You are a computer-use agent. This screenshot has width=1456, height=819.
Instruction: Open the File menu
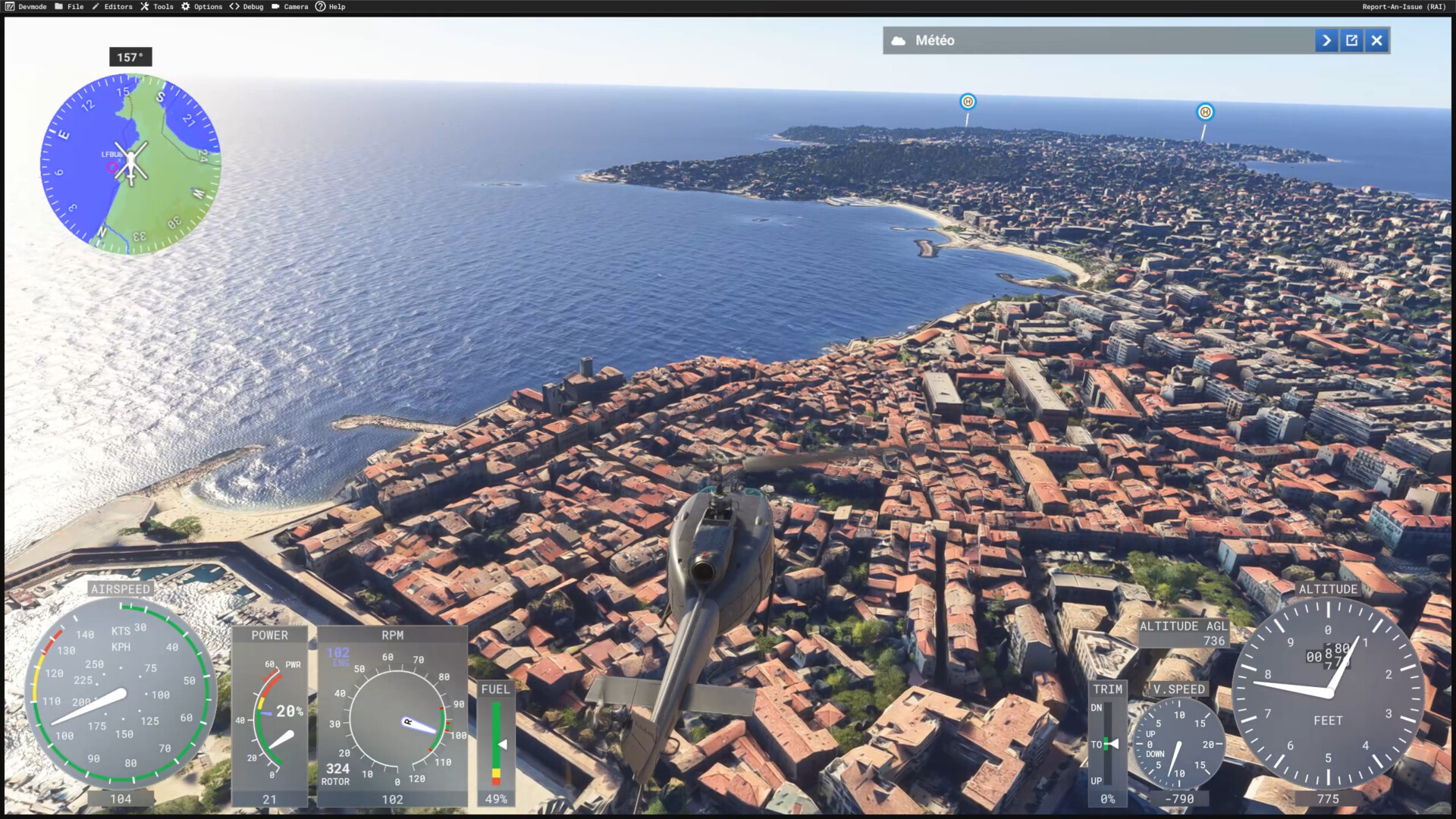(75, 7)
